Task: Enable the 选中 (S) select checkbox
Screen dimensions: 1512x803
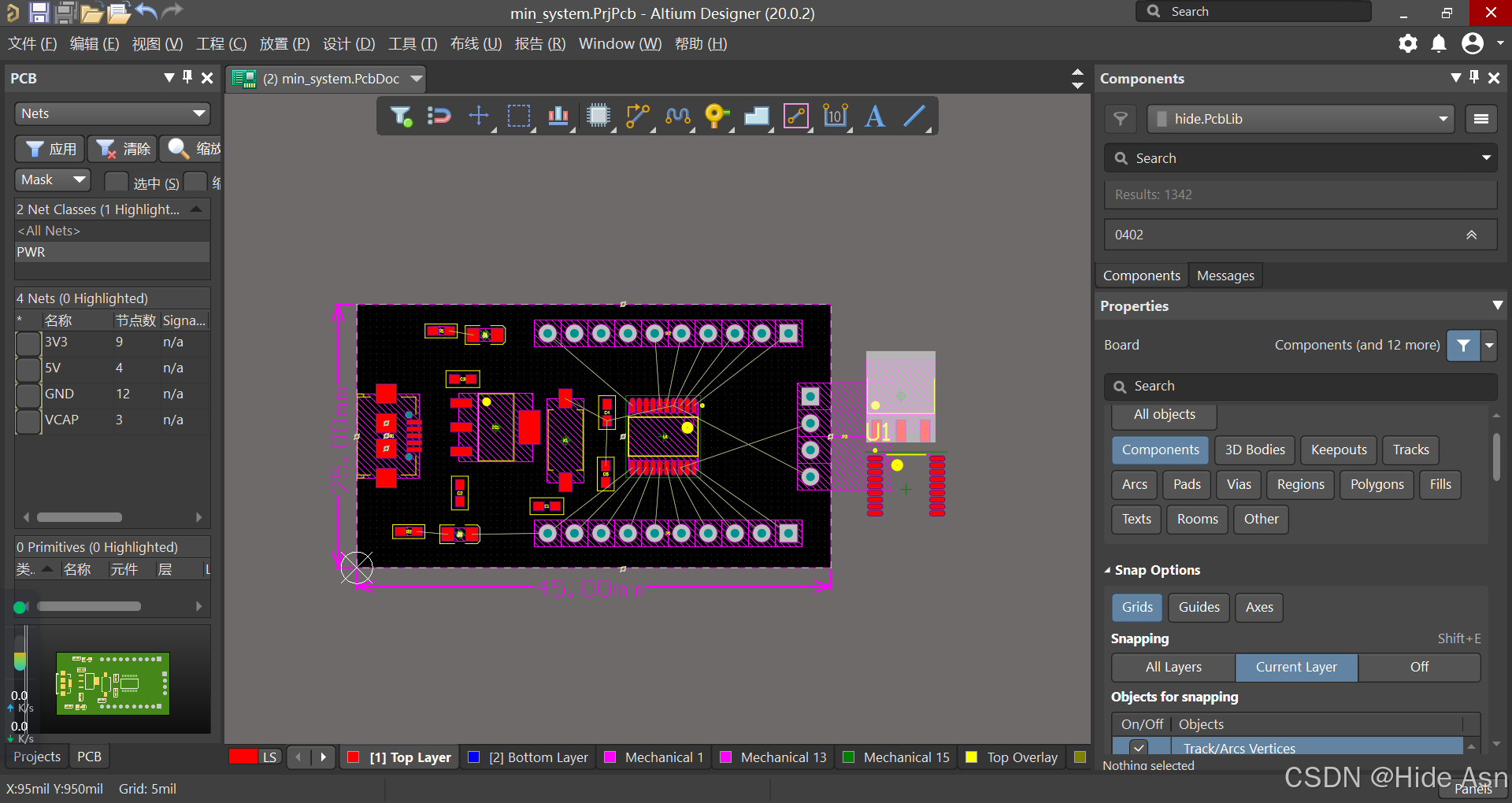Action: click(x=117, y=182)
